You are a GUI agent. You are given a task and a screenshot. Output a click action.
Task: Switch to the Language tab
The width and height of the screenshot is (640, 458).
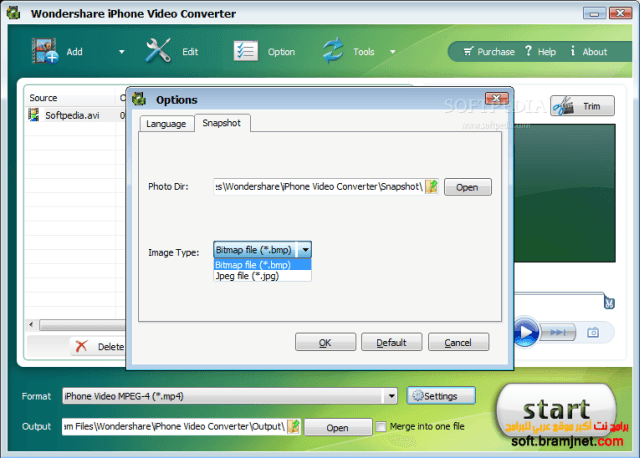(x=166, y=124)
